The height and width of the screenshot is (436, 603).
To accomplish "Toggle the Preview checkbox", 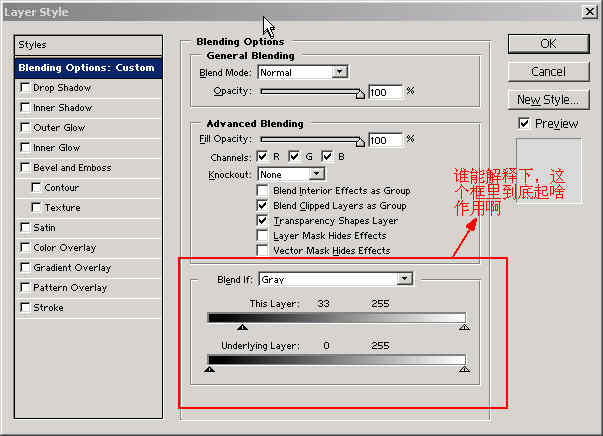I will 524,123.
